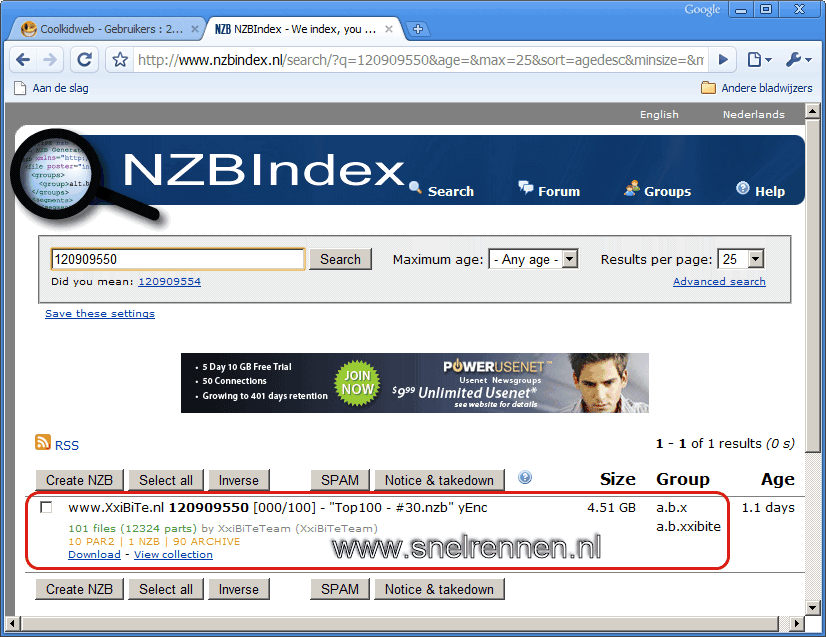Bookmark this page with the star icon
Viewport: 826px width, 637px height.
click(x=120, y=60)
